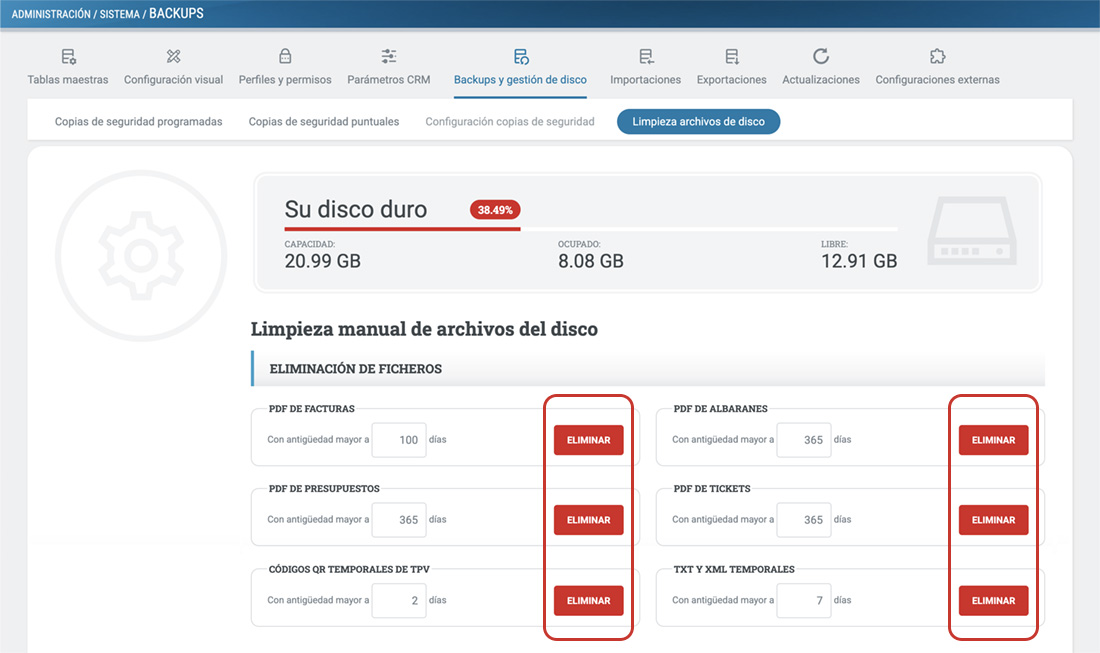
Task: Focus days field for TXT y XML temporales
Action: tap(804, 600)
